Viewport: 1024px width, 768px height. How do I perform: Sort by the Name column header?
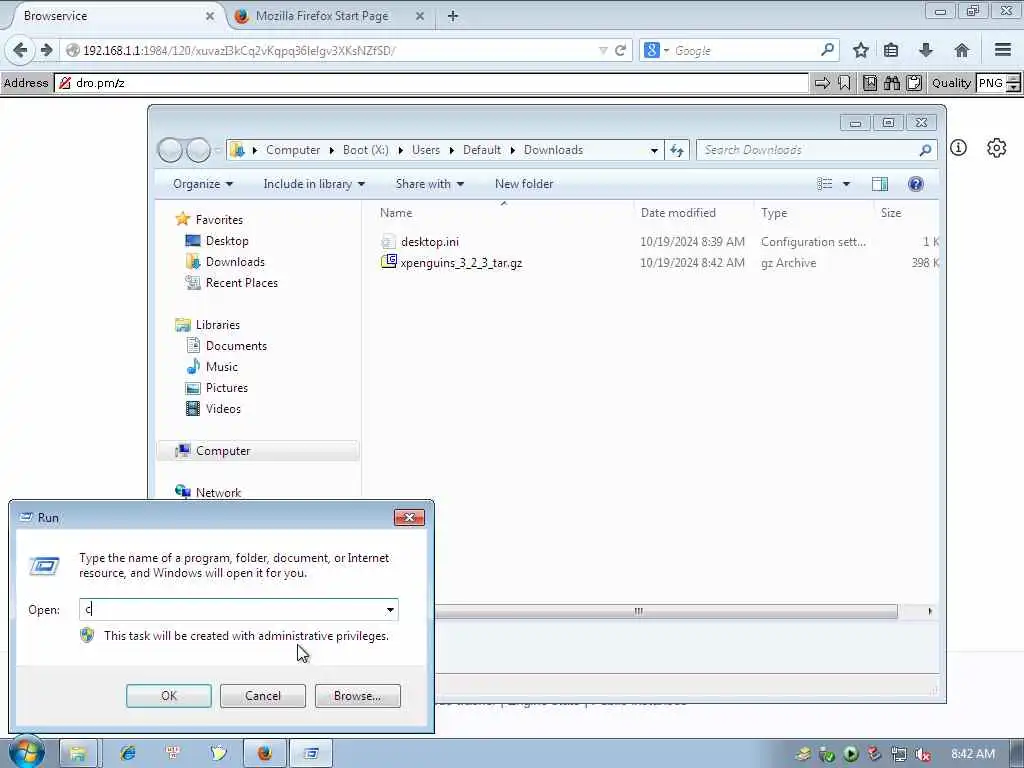click(504, 213)
